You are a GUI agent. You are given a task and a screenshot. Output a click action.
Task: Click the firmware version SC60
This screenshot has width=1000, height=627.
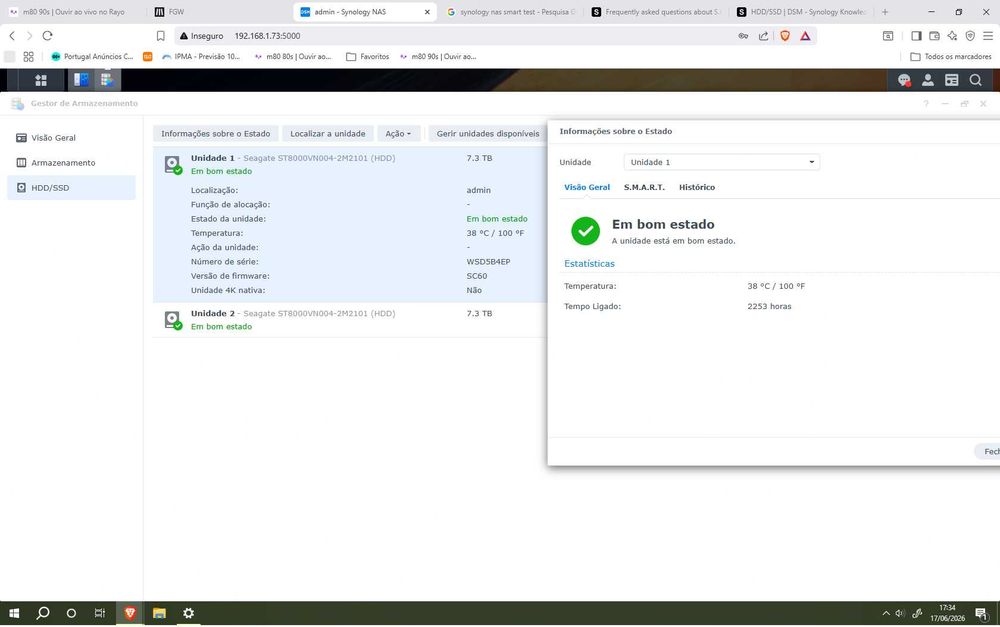(x=476, y=276)
